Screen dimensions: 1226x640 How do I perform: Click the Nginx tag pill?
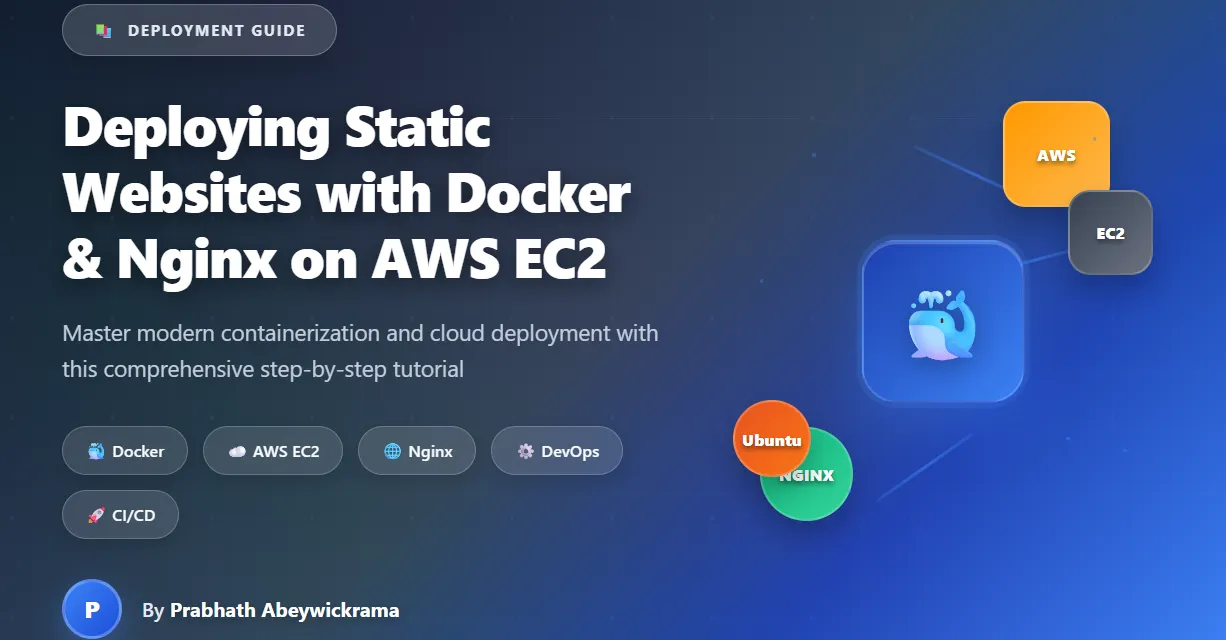click(x=416, y=450)
